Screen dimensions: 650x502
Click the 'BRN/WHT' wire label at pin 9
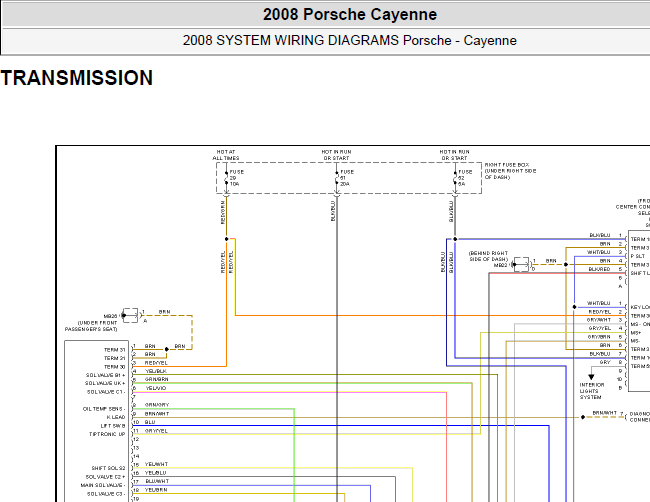(157, 414)
